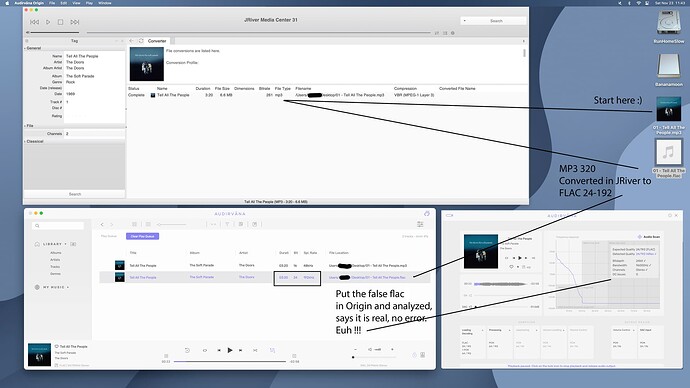This screenshot has height=388, width=690.
Task: Click filter funnel icon in Audirvana toolbar
Action: pos(227,224)
